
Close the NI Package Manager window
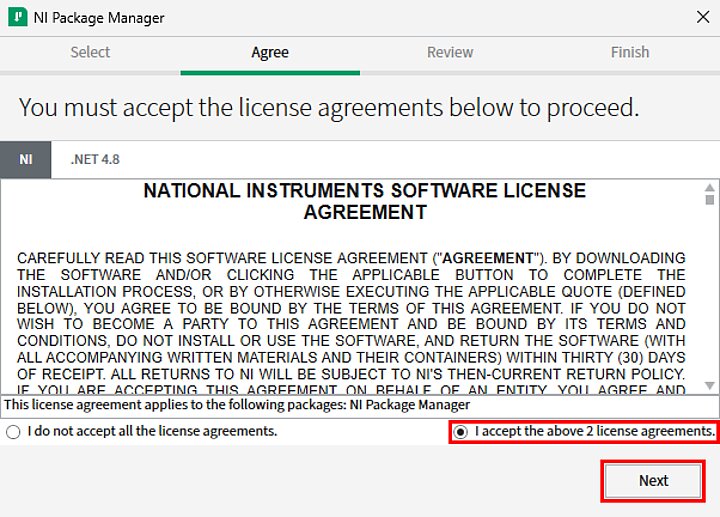(x=702, y=18)
